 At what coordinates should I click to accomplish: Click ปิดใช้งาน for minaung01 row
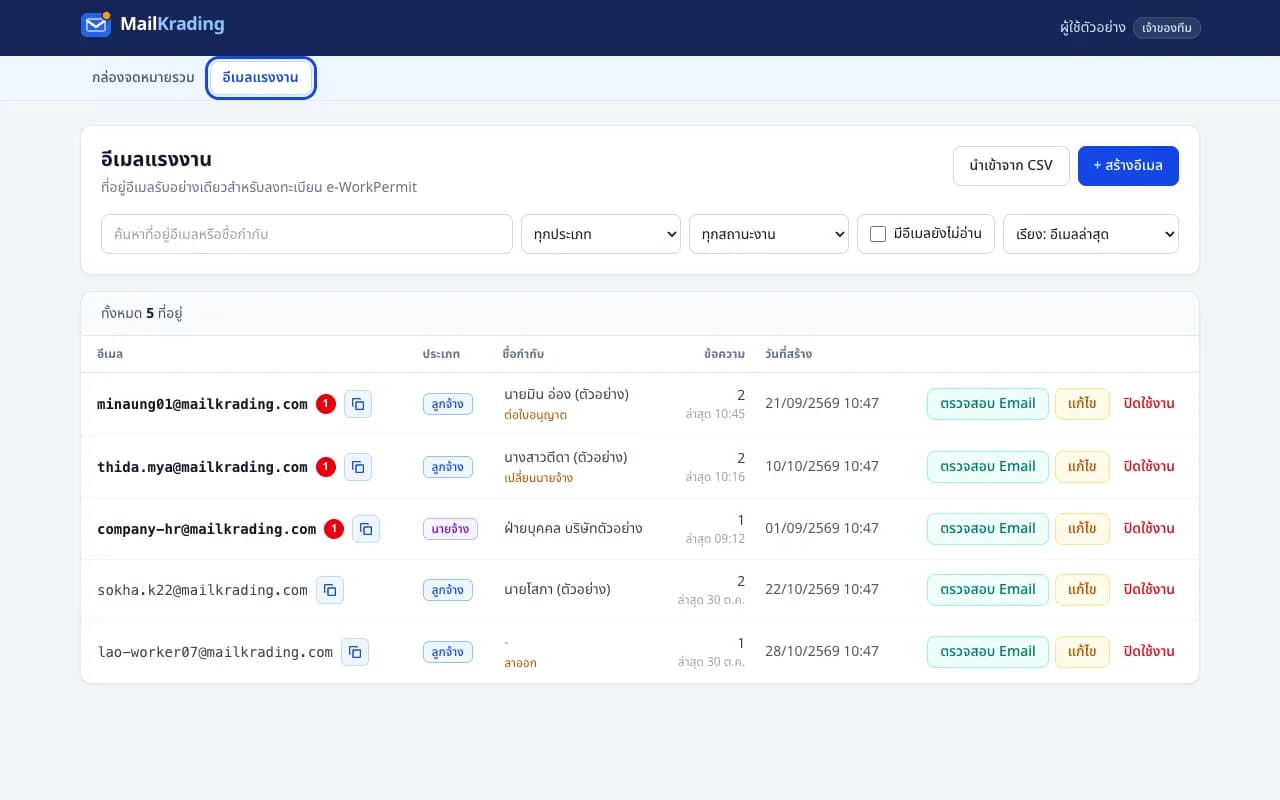pos(1149,404)
